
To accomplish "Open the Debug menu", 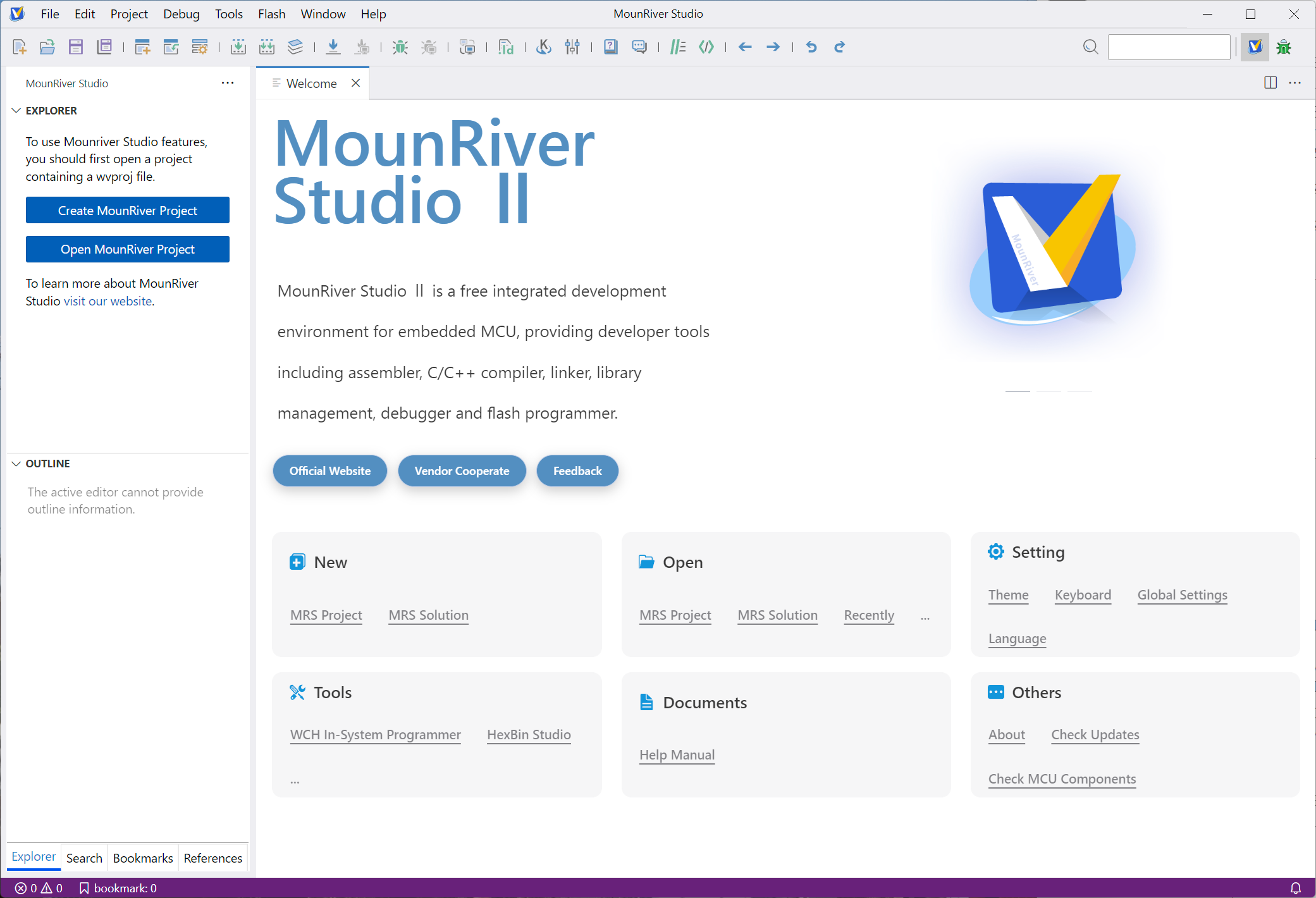I will 181,14.
